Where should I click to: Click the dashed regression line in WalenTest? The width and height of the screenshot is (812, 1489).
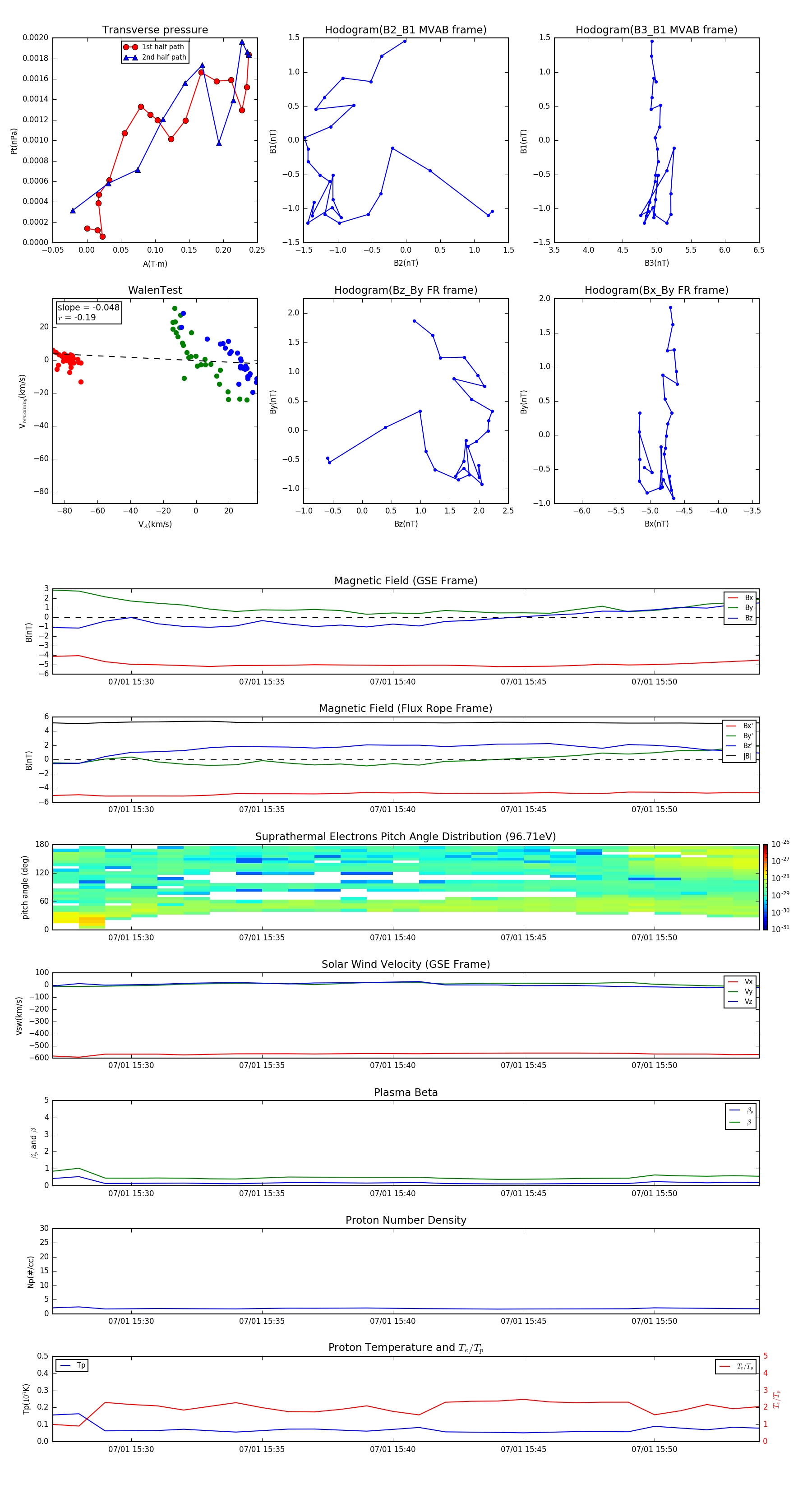pos(155,358)
